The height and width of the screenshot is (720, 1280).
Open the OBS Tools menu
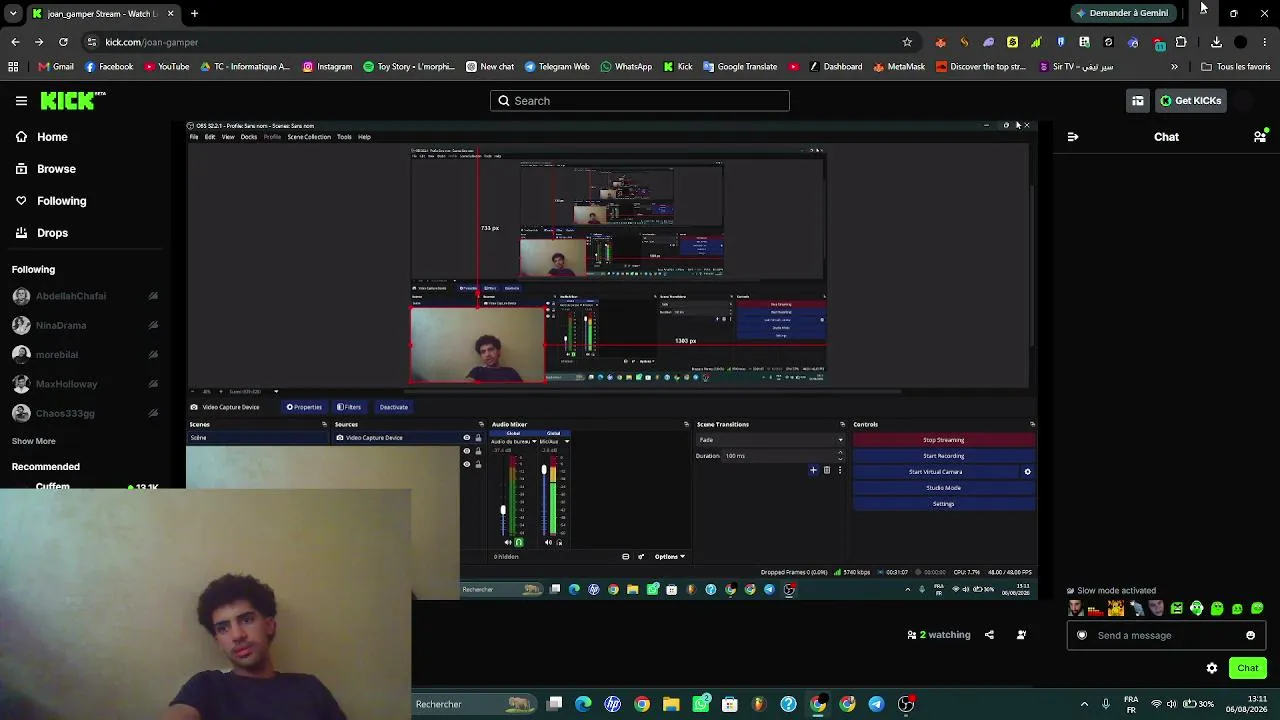[344, 137]
